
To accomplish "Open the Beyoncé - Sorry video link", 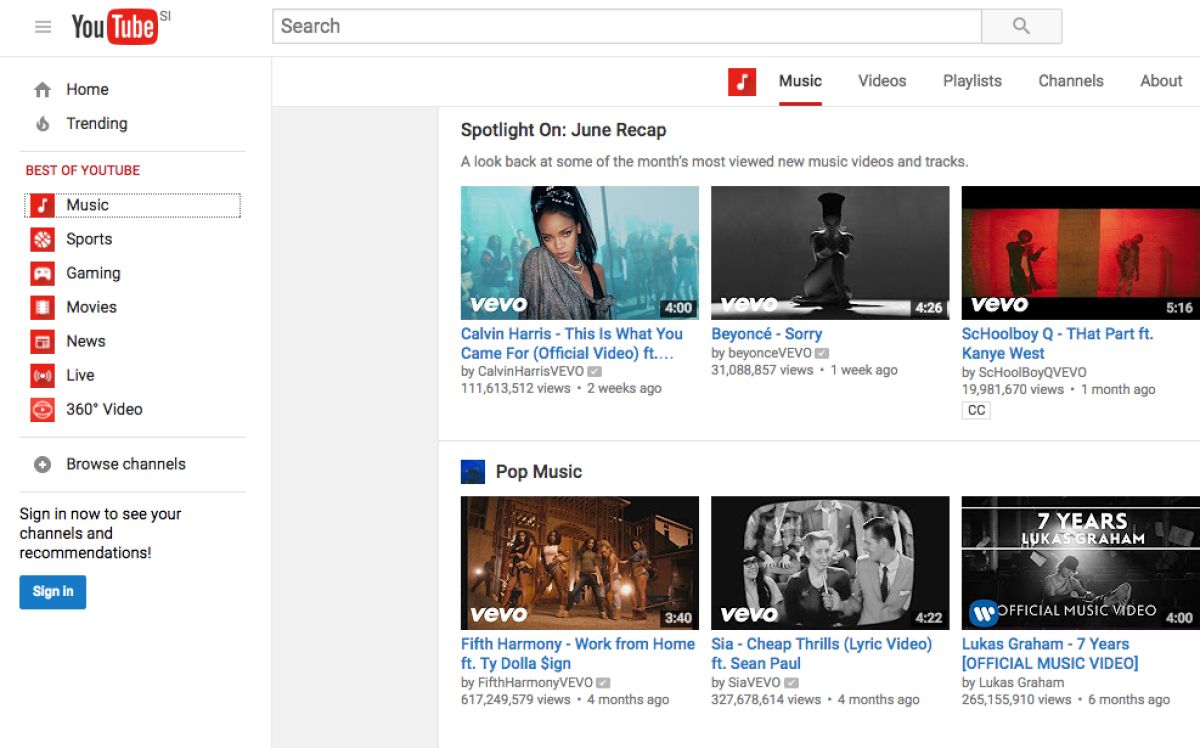I will 766,334.
